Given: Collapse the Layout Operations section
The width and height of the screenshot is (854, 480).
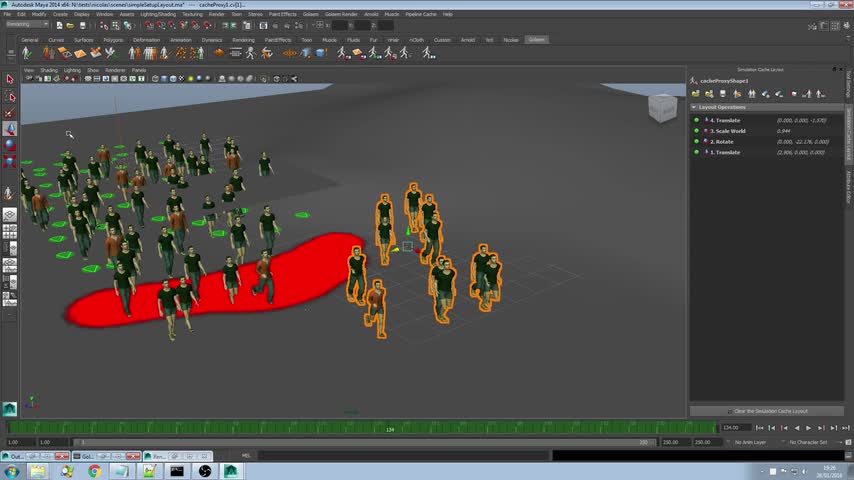Looking at the screenshot, I should click(694, 107).
